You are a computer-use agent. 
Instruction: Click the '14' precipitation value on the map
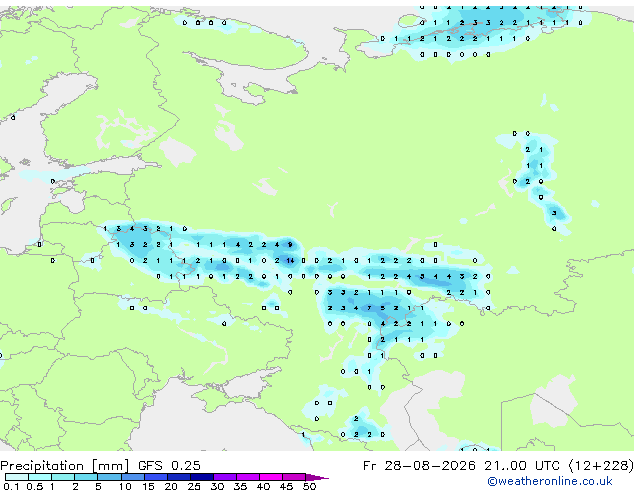[290, 261]
